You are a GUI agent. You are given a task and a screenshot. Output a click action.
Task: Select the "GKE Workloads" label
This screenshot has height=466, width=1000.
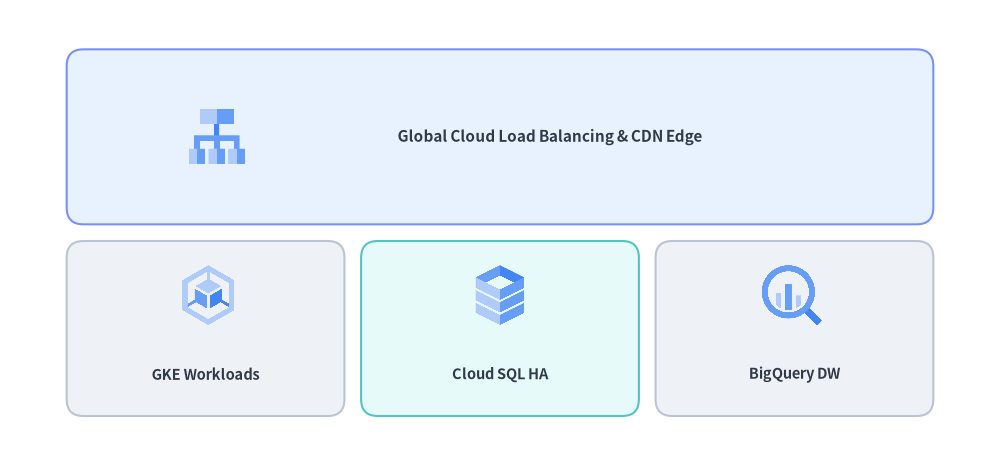point(205,374)
